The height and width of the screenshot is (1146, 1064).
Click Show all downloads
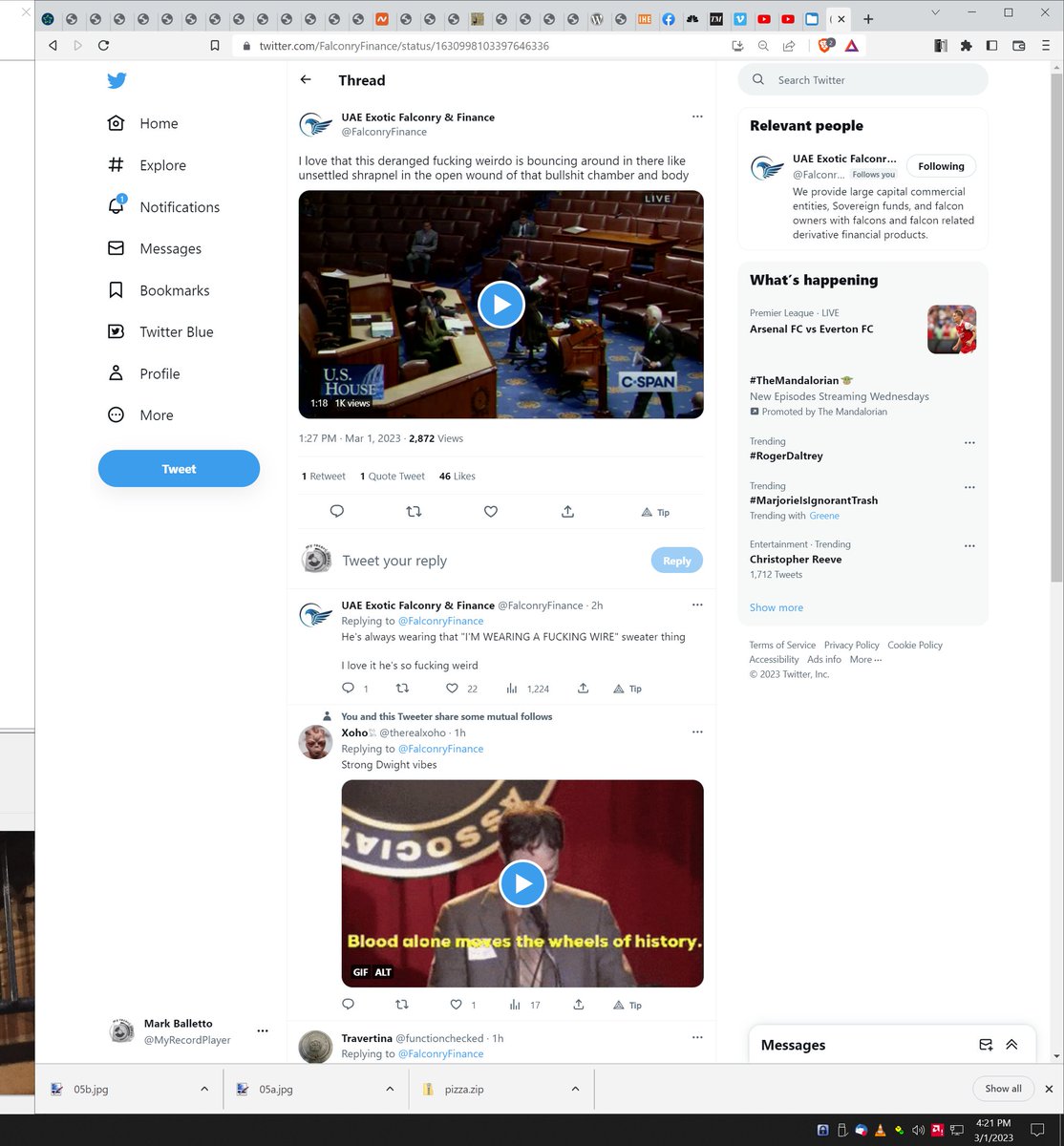pos(1003,1089)
